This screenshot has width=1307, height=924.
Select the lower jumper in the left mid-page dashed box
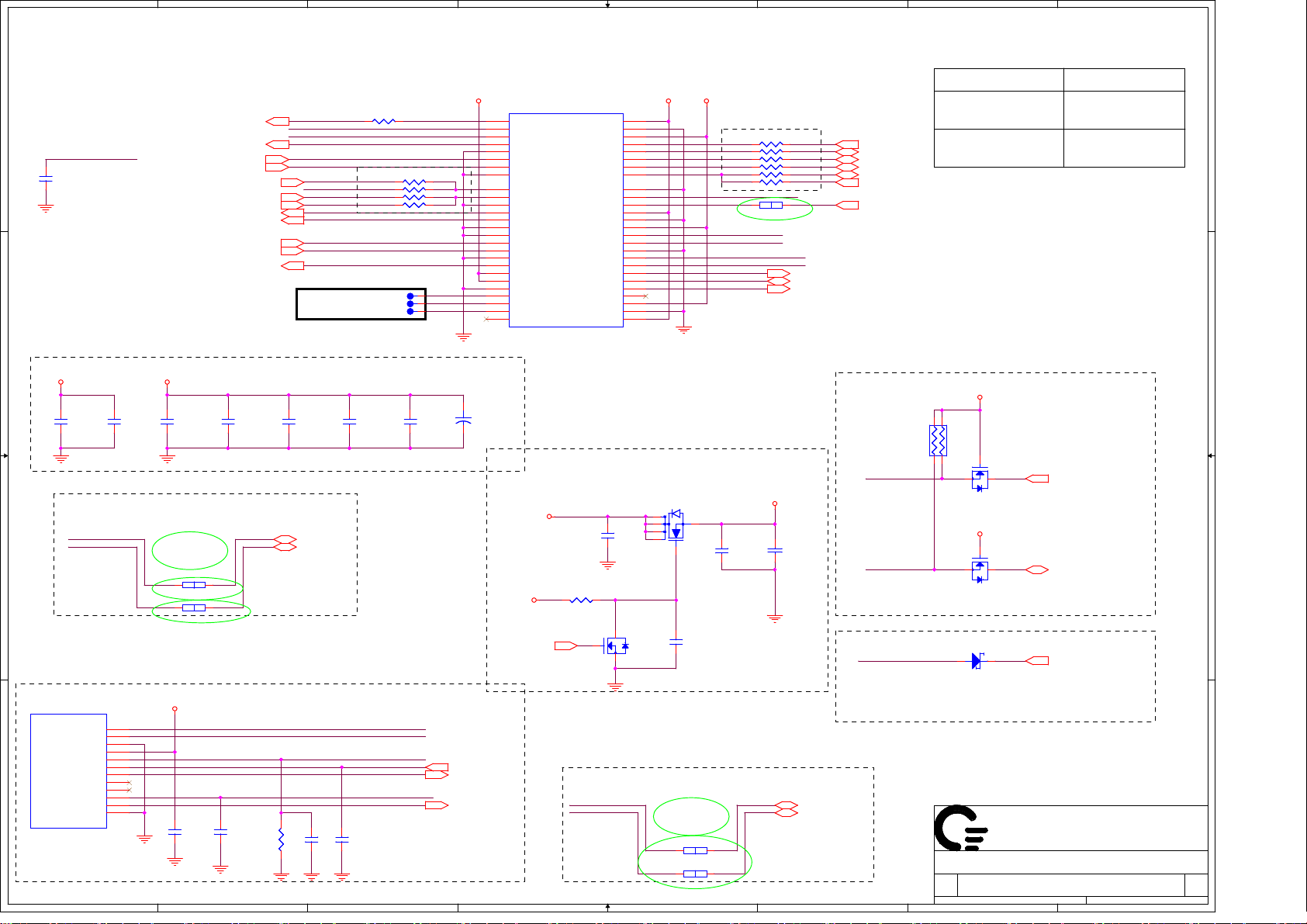pyautogui.click(x=194, y=608)
